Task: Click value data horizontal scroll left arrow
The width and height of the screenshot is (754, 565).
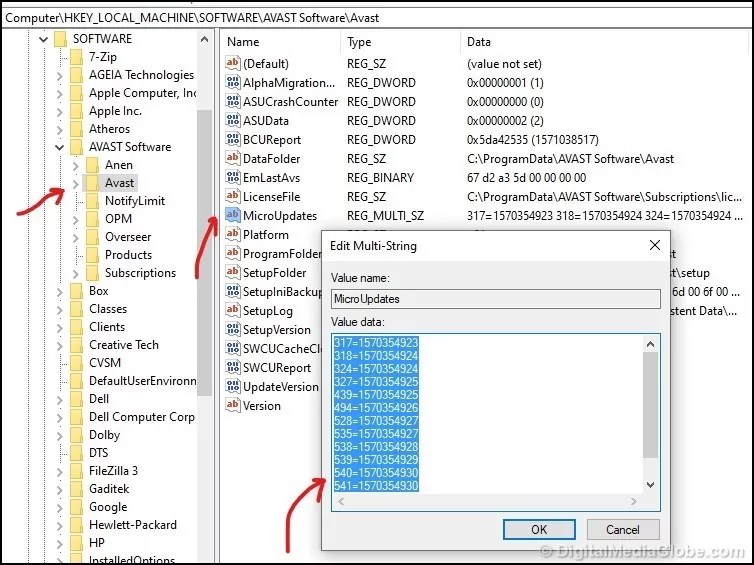Action: point(341,502)
